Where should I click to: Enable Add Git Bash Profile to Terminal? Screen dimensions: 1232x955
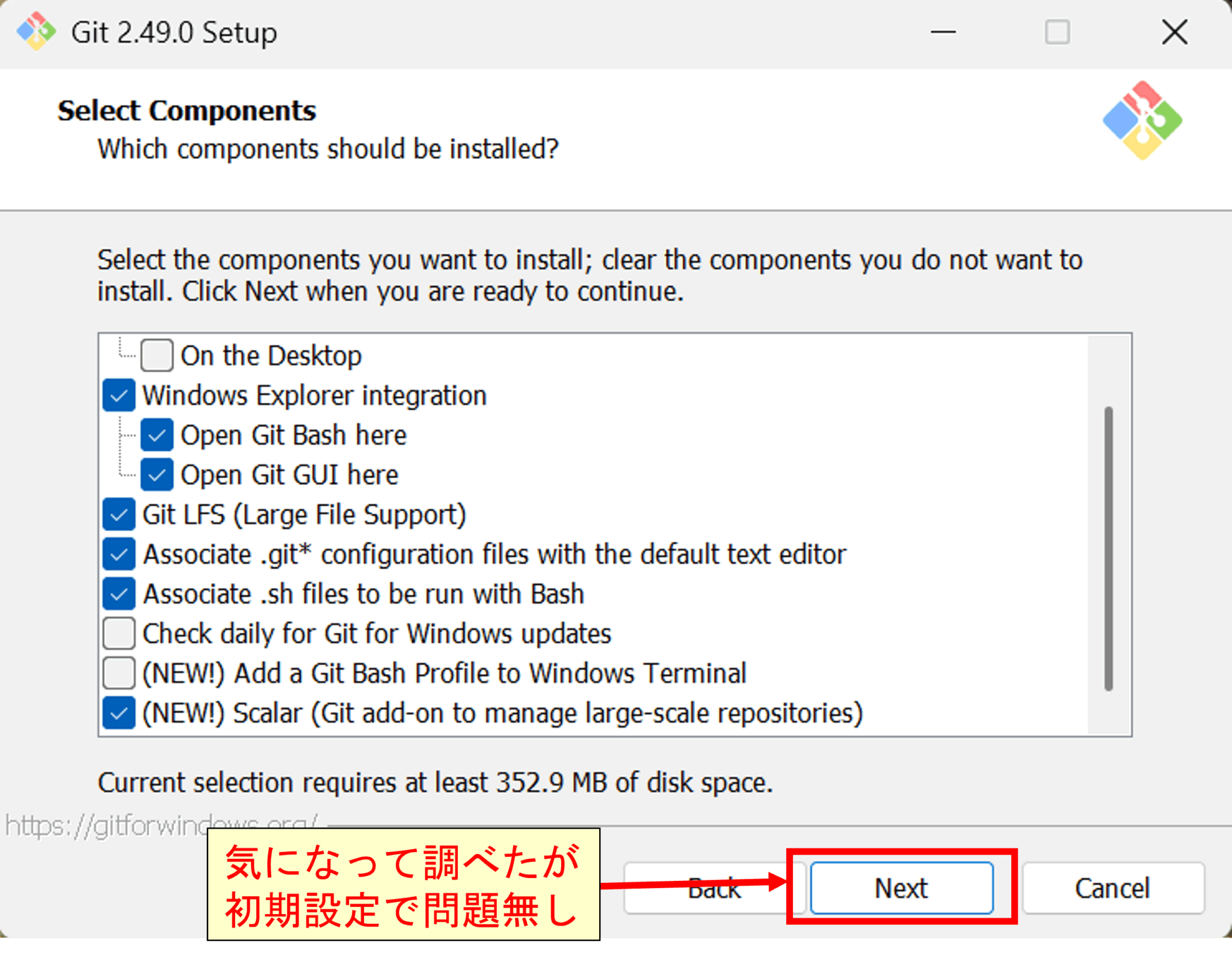click(119, 673)
